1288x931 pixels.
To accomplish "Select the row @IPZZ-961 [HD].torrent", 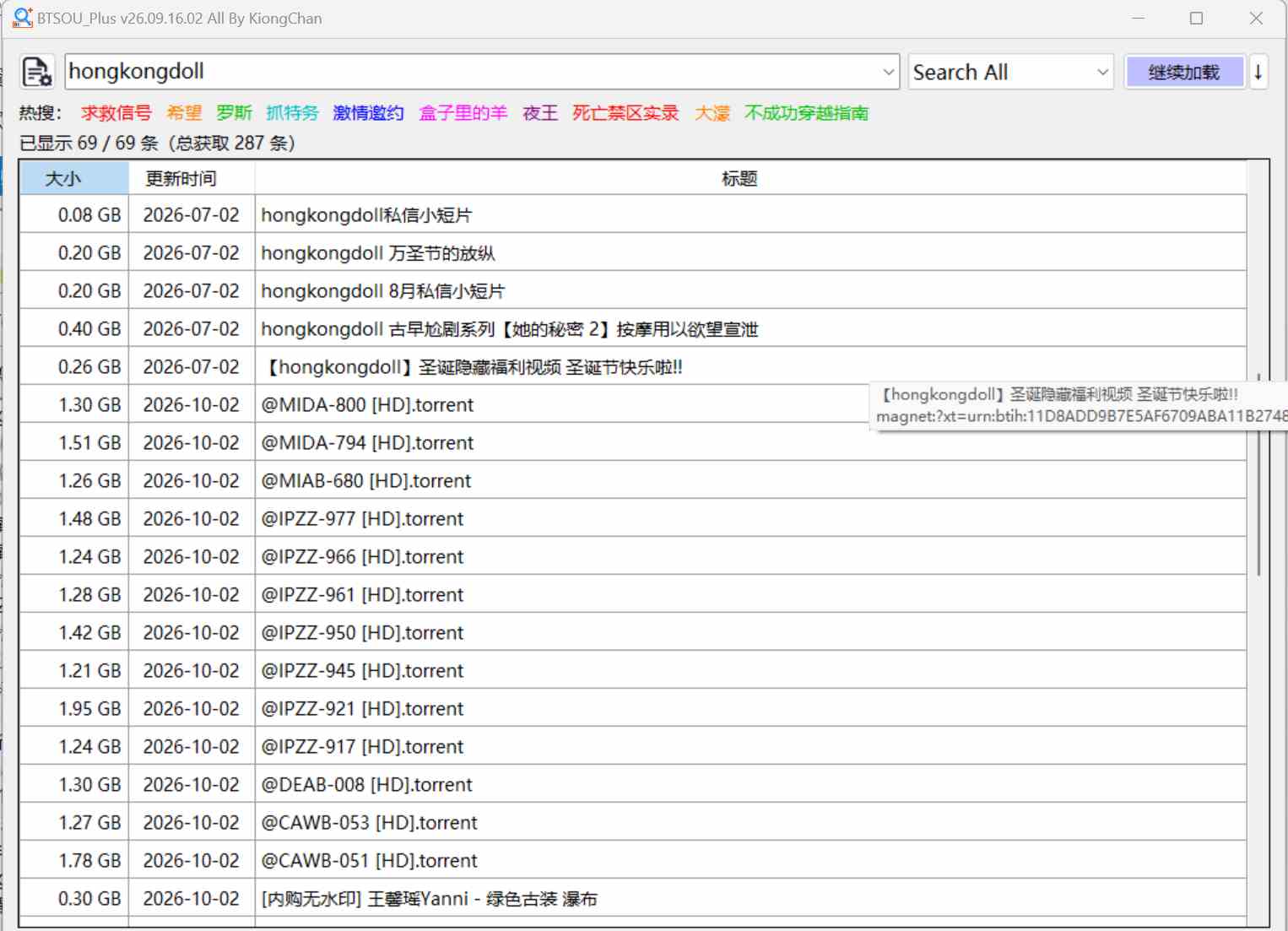I will 633,595.
